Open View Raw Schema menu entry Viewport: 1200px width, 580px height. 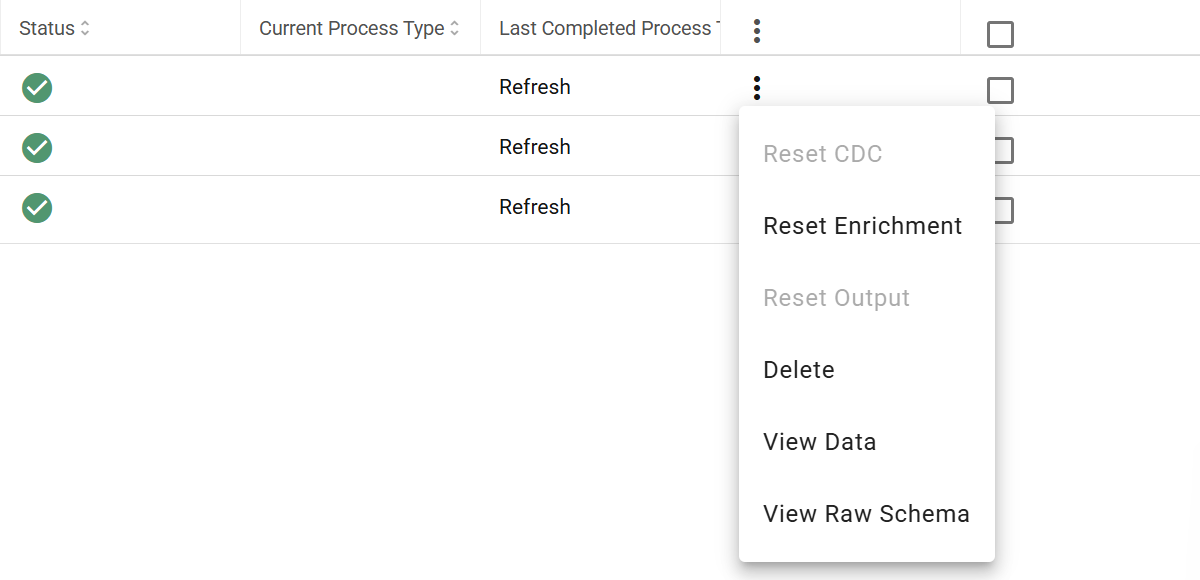[x=867, y=514]
